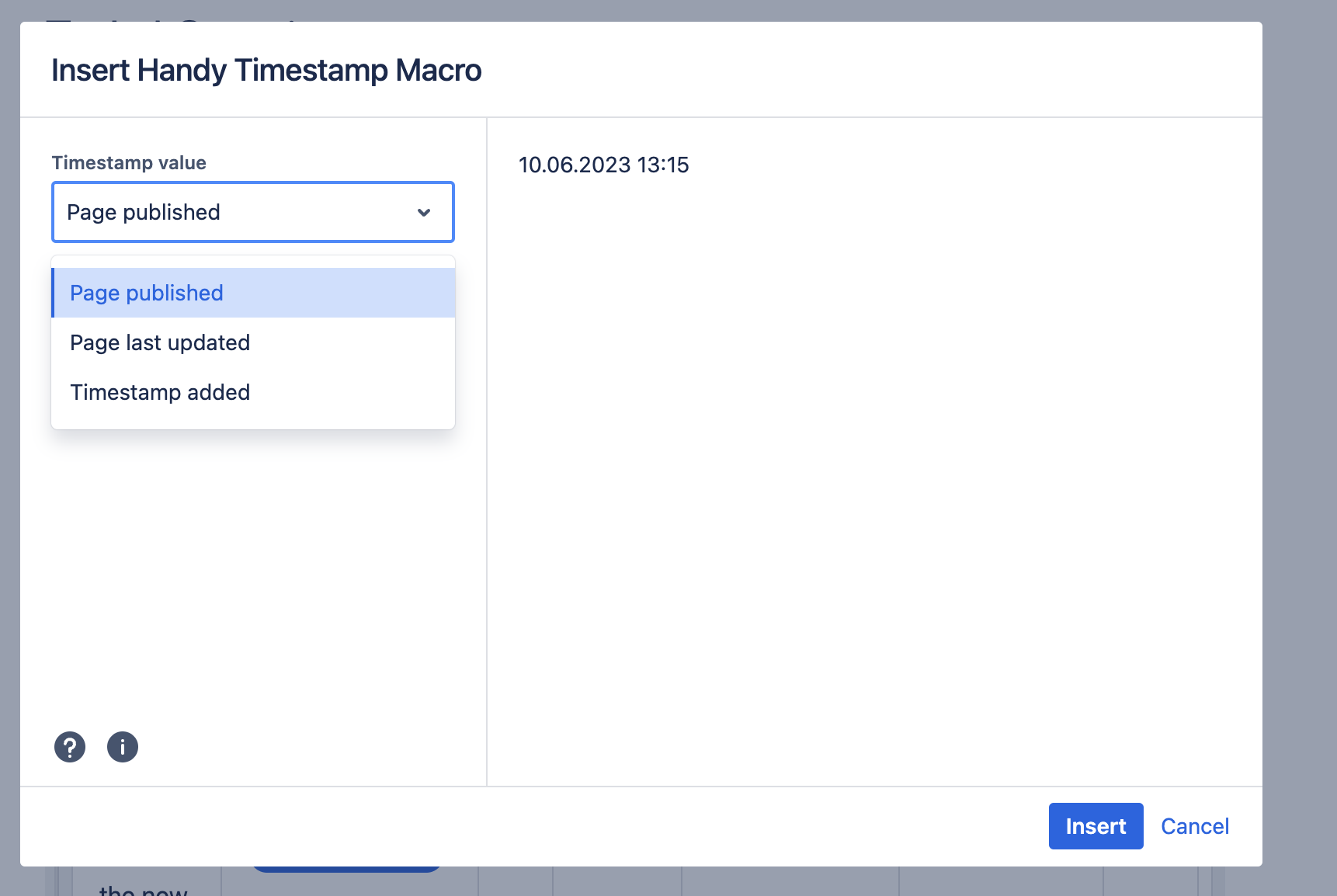Click the Timestamp value field label
Image resolution: width=1337 pixels, height=896 pixels.
pyautogui.click(x=129, y=162)
